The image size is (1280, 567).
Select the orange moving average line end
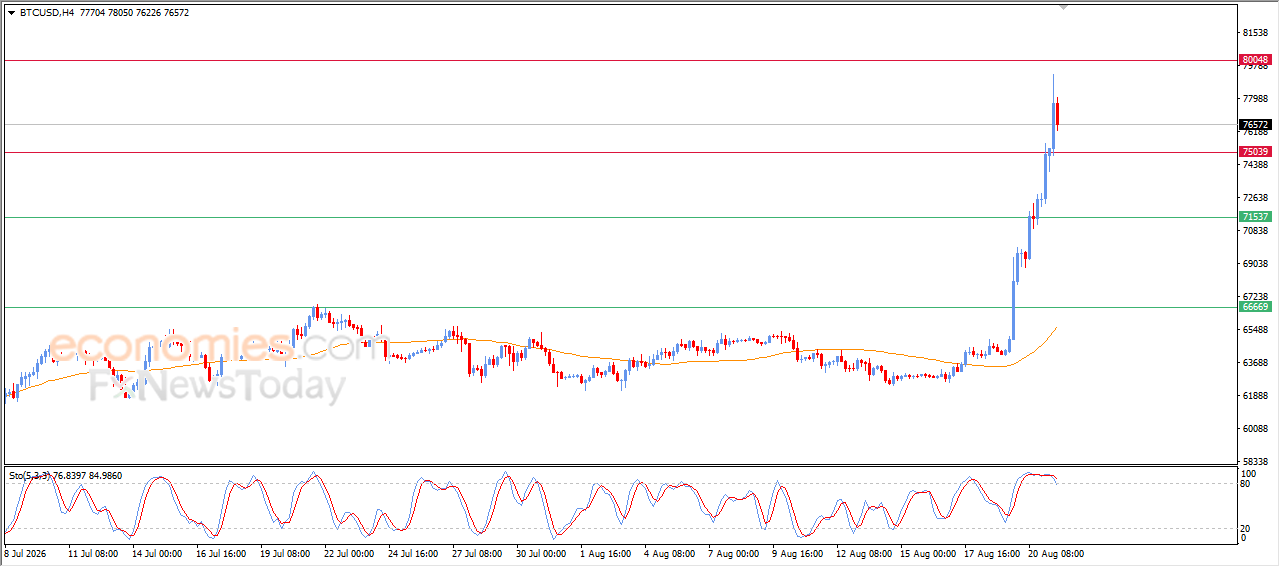point(1055,328)
